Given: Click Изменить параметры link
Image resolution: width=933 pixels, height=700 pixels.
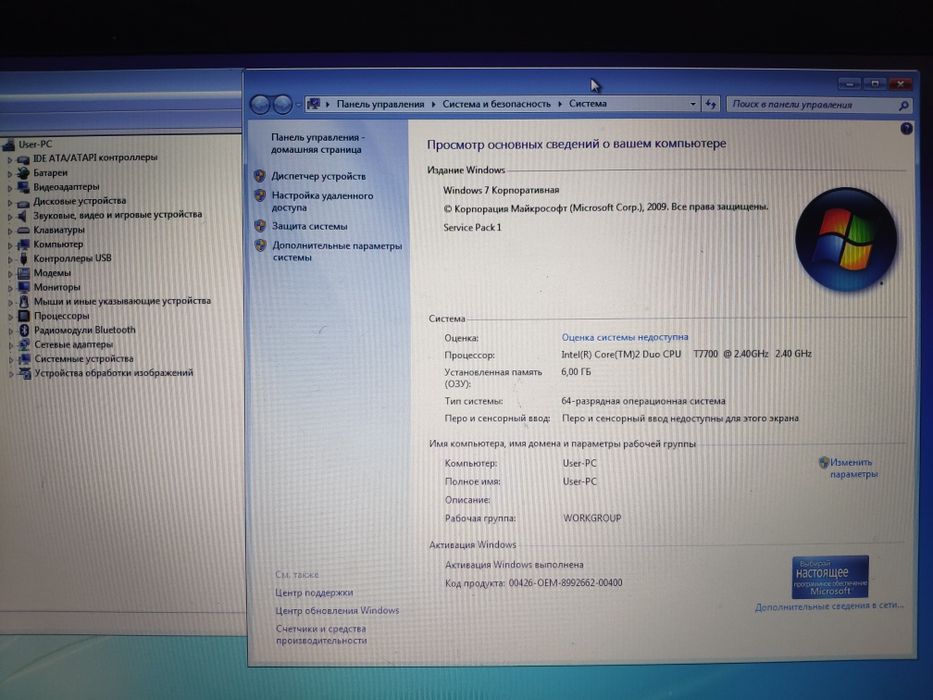Looking at the screenshot, I should point(853,468).
